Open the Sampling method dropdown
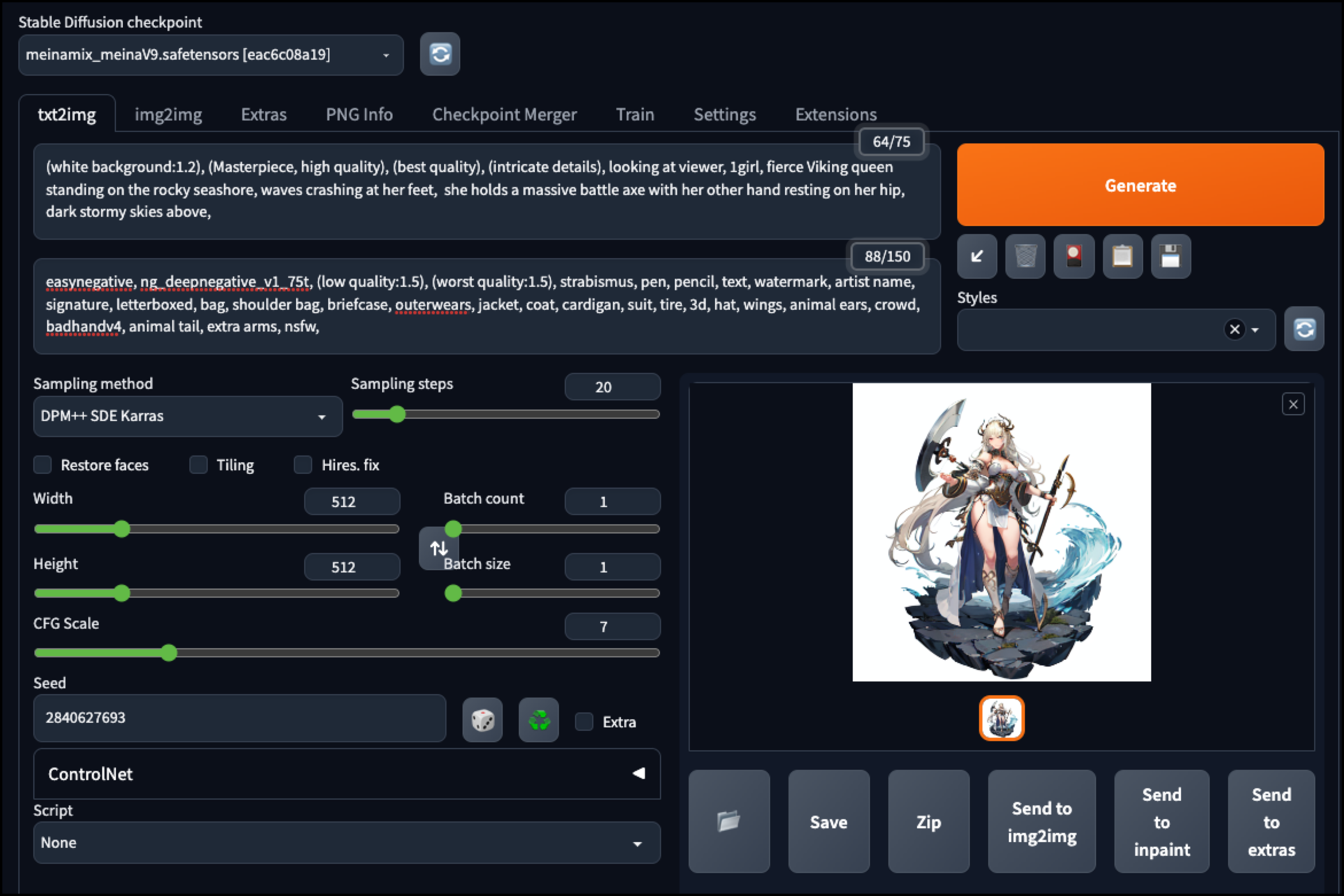 pos(187,416)
